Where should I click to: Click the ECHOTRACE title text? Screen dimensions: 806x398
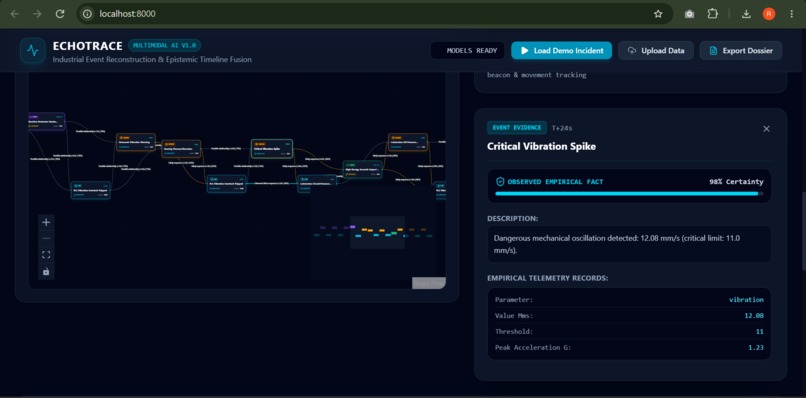click(87, 46)
